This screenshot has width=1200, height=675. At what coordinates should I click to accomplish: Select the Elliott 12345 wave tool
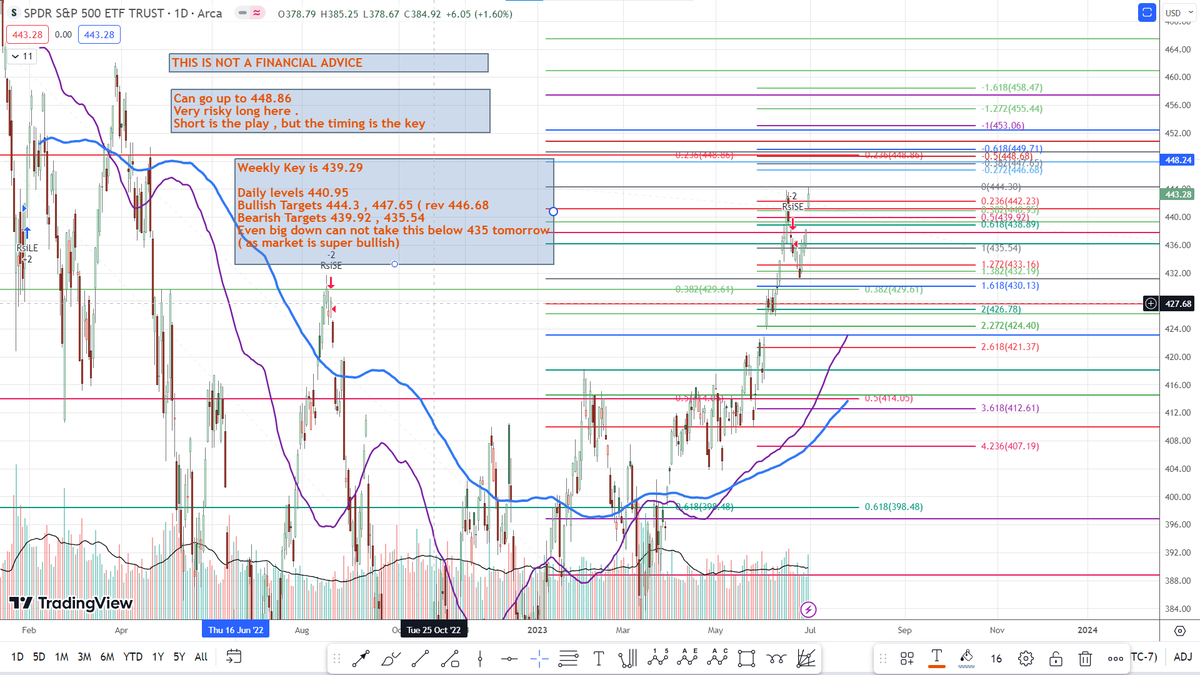tap(658, 658)
